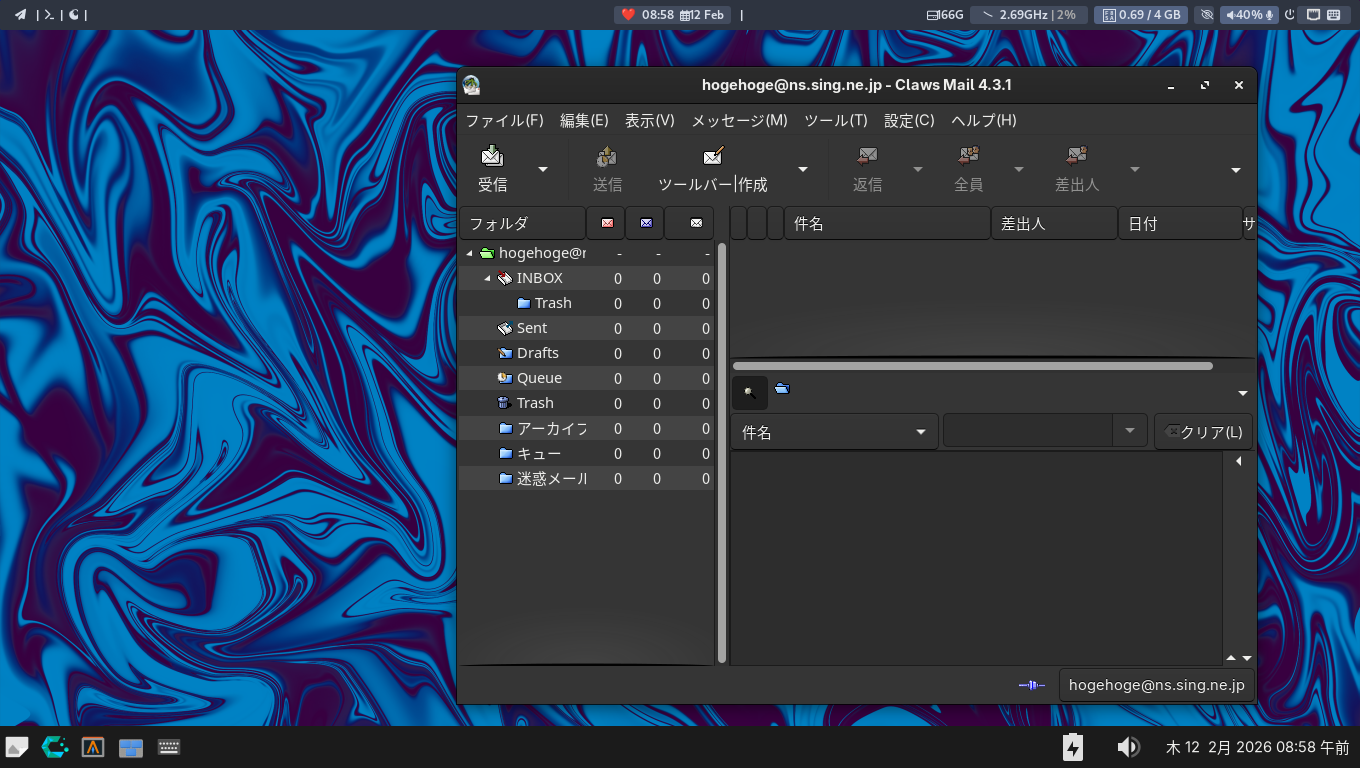Click the 受信 (receive mail) toolbar icon
Image resolution: width=1360 pixels, height=768 pixels.
click(492, 169)
